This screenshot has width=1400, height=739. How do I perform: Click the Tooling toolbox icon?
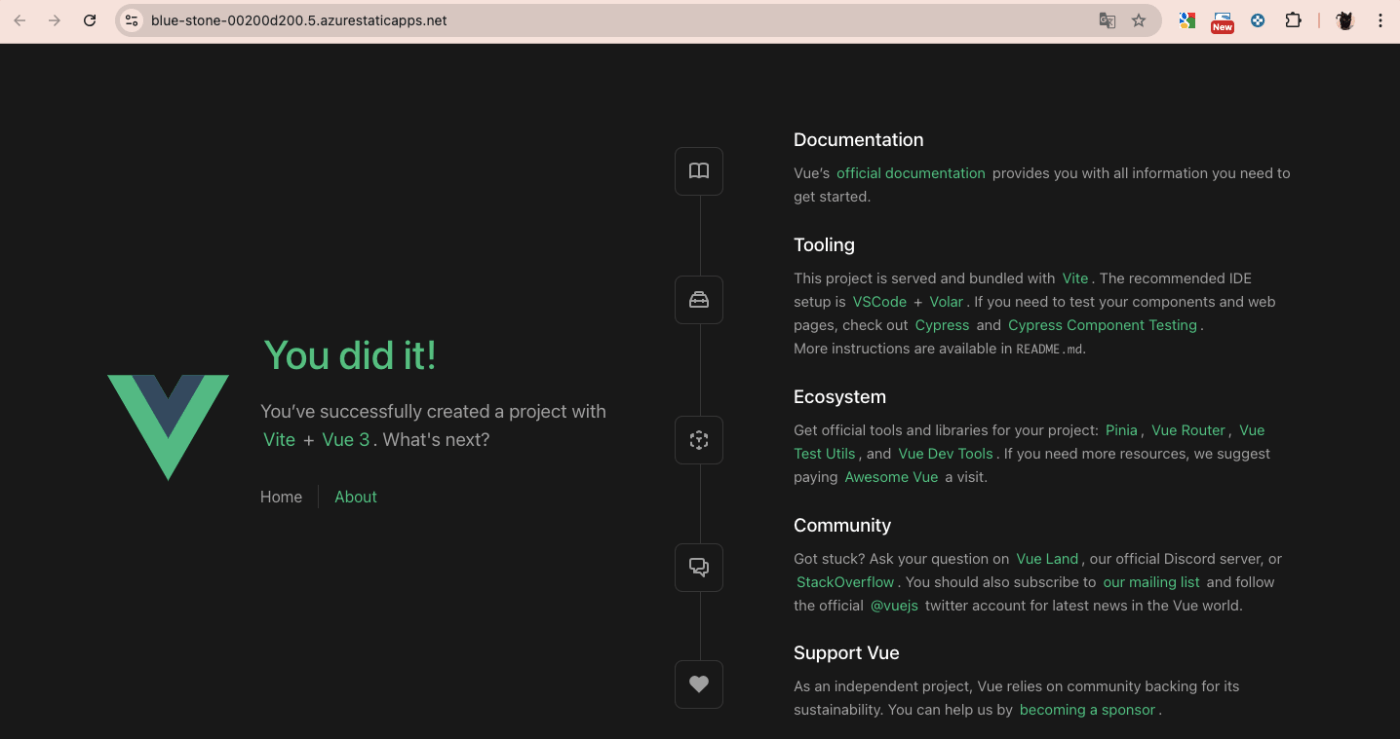699,300
